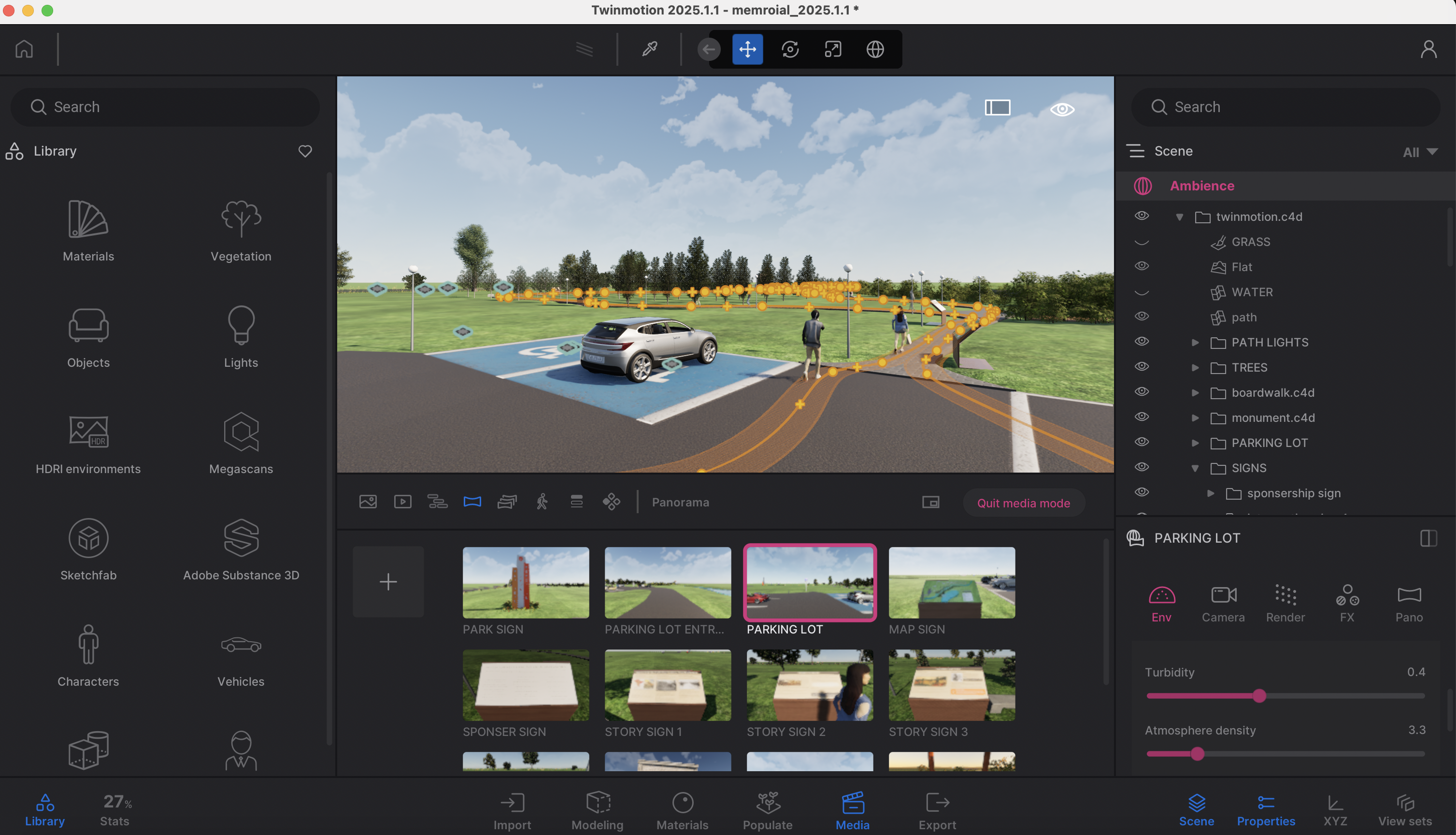Image resolution: width=1456 pixels, height=835 pixels.
Task: Show the hidden GRASS layer
Action: 1142,242
